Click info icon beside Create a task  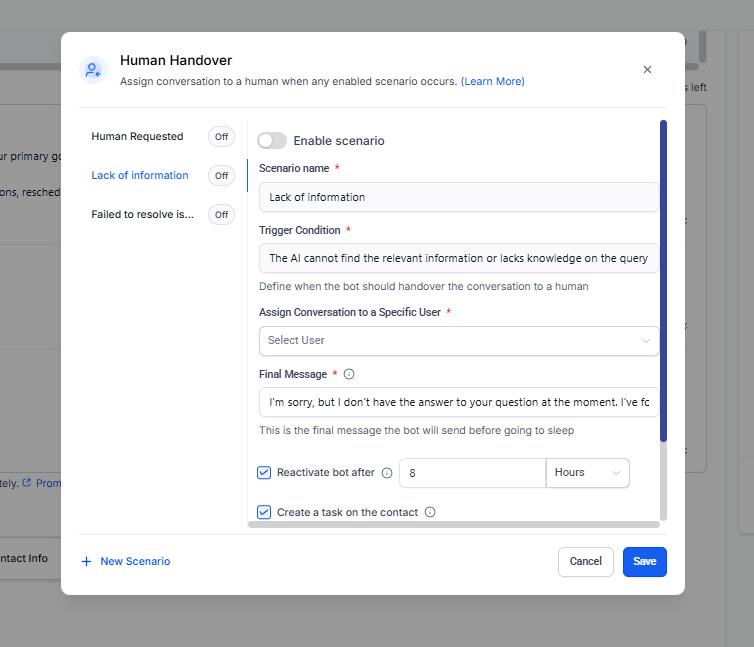pos(430,512)
